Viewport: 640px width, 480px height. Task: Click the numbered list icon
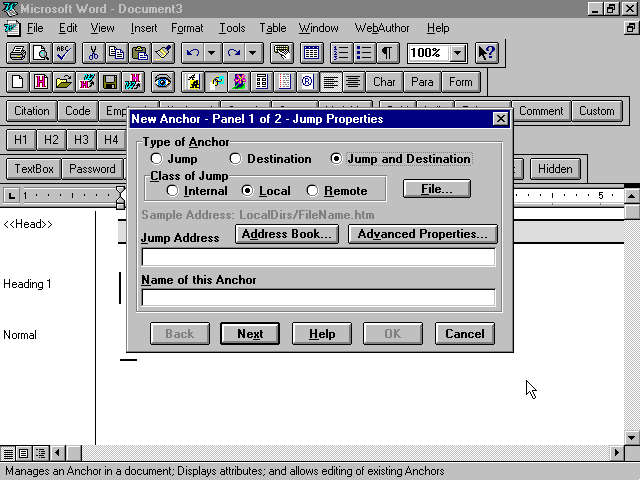(x=340, y=53)
